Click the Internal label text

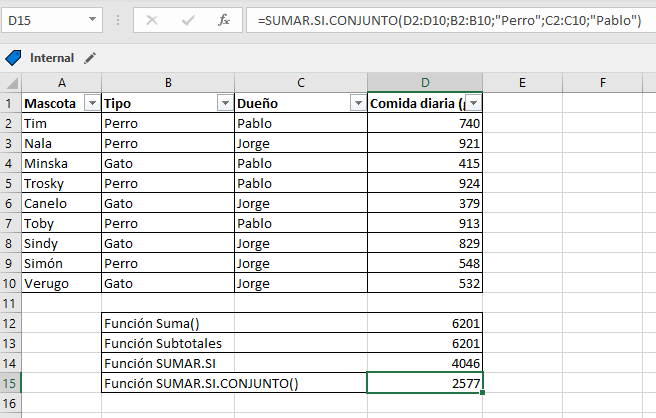(52, 58)
